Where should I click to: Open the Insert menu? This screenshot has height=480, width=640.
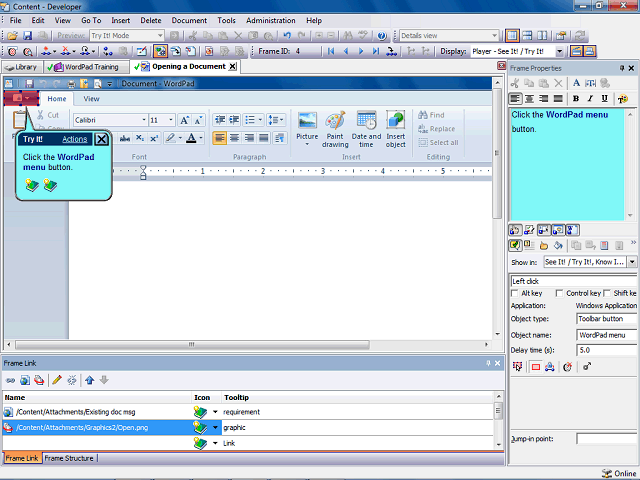point(120,20)
